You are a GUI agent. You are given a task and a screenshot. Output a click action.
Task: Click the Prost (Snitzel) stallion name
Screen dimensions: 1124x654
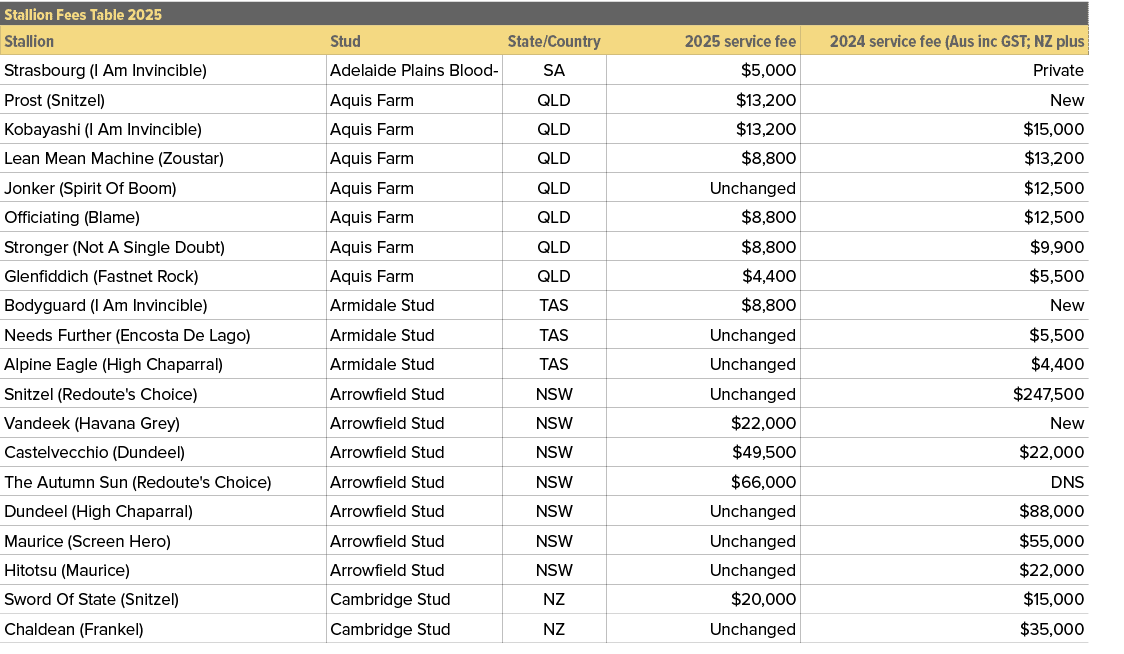click(58, 100)
